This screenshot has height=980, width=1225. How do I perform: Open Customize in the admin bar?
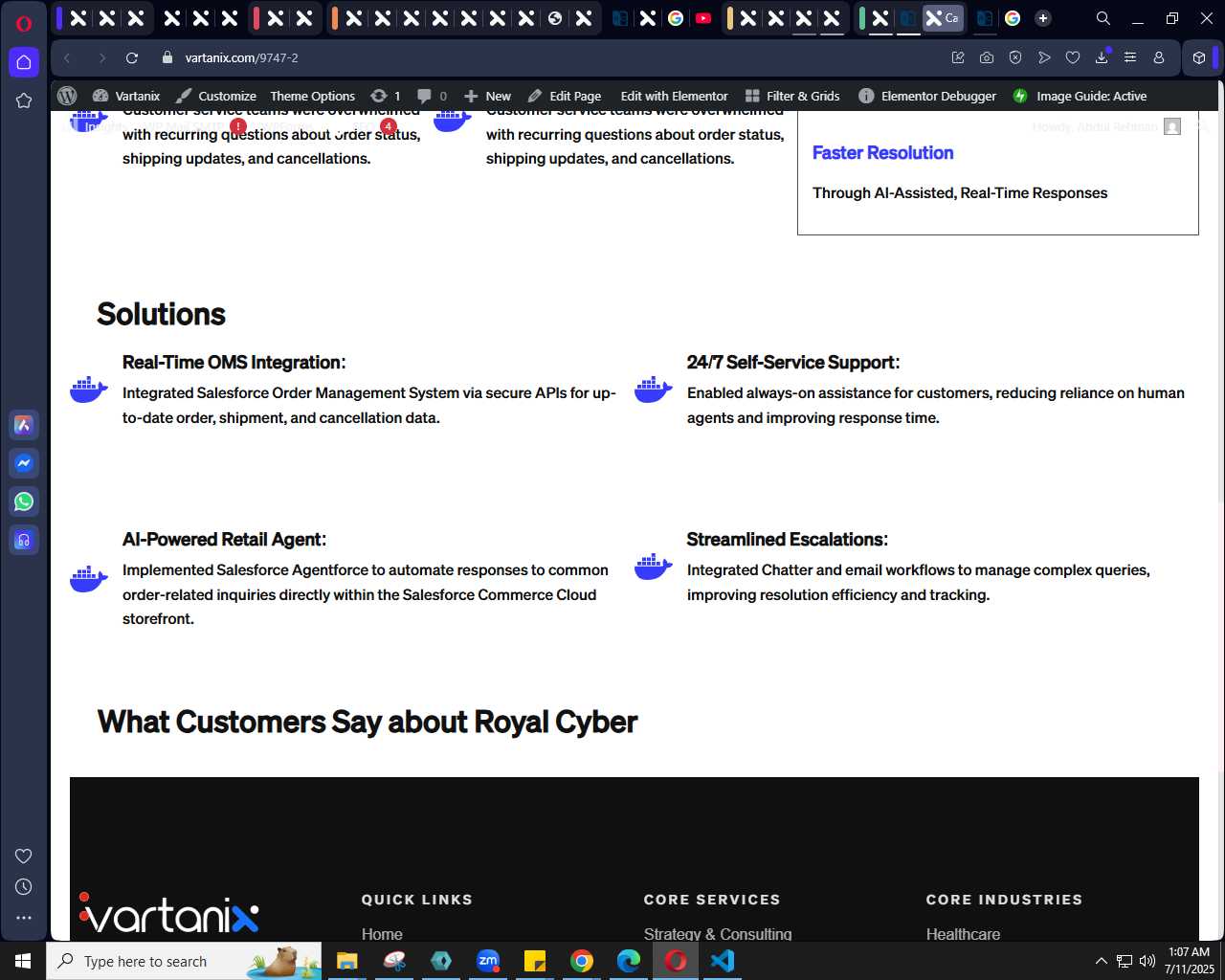tap(216, 96)
